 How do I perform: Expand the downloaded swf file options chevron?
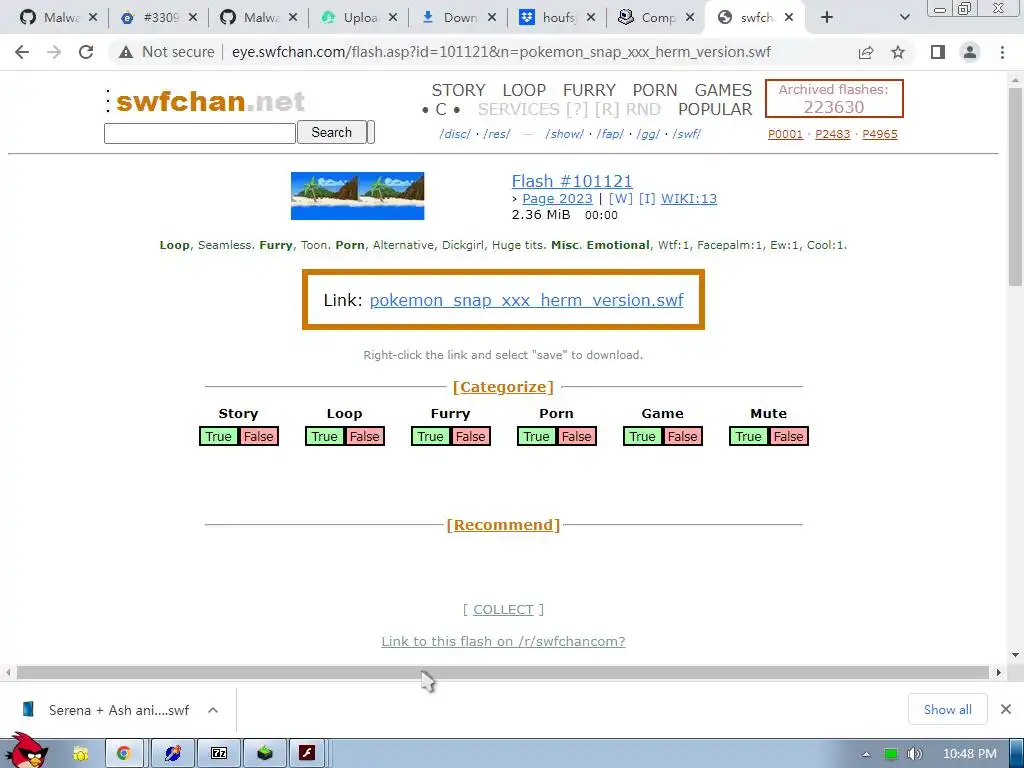(213, 710)
